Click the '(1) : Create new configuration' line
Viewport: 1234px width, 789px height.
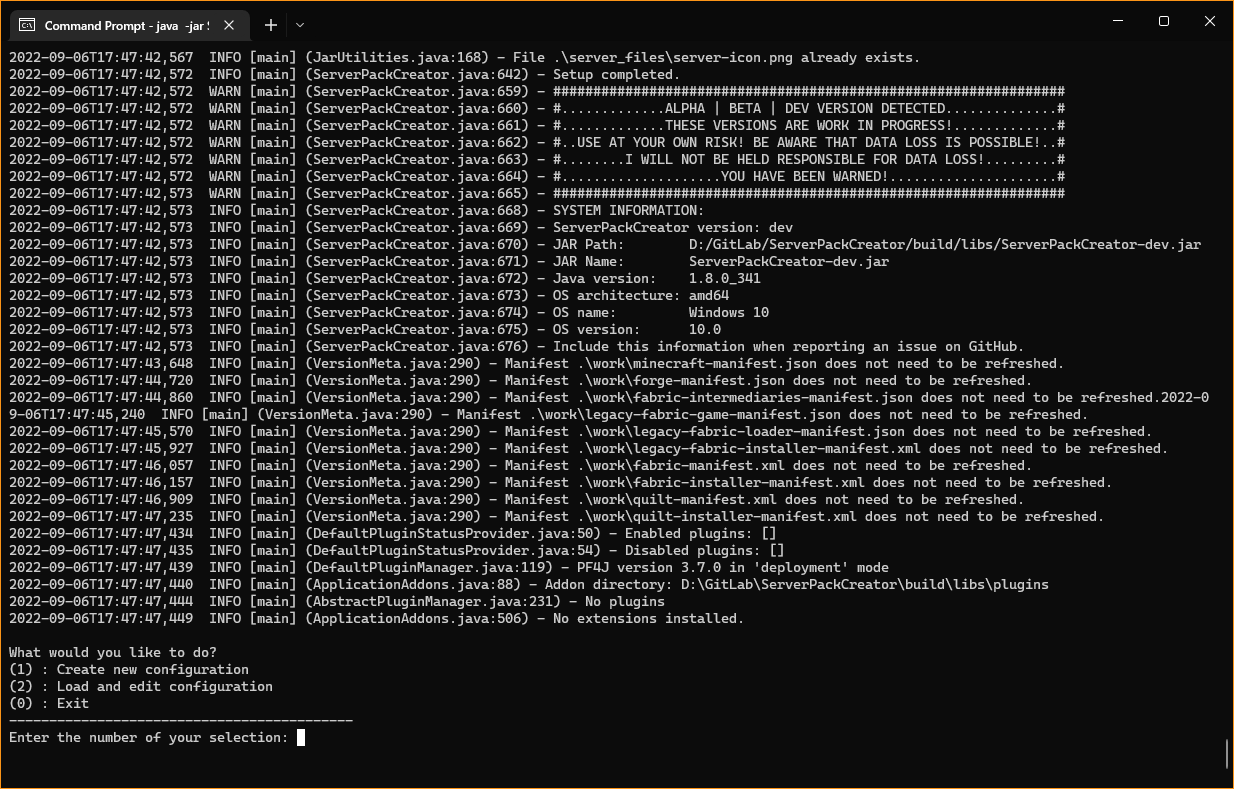(129, 670)
